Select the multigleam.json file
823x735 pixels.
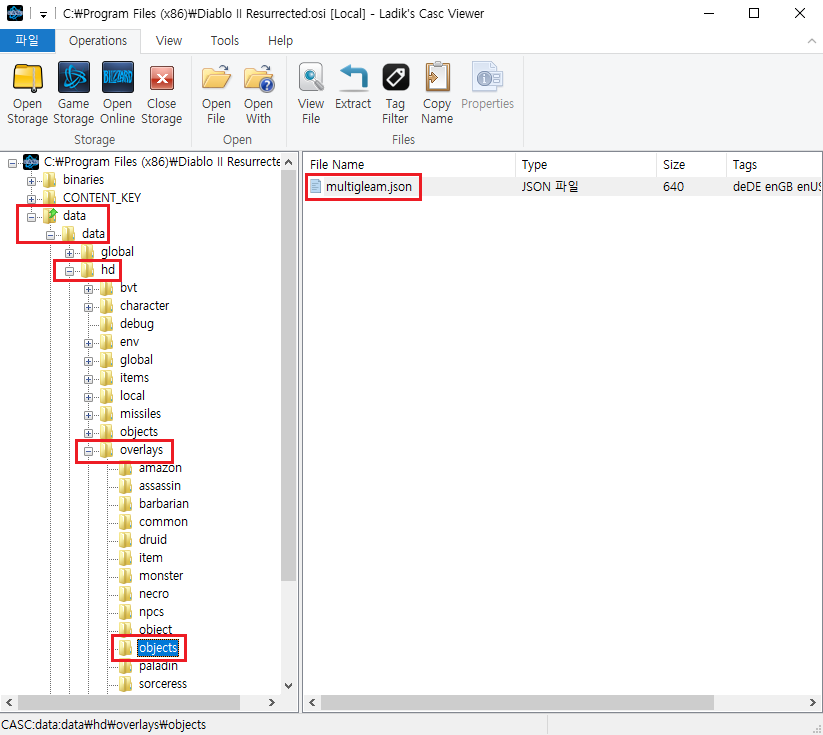[368, 186]
